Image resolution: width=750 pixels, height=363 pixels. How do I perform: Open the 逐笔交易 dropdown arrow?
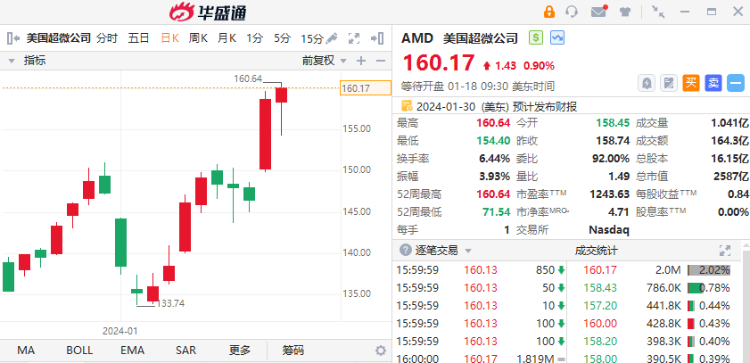pyautogui.click(x=468, y=251)
